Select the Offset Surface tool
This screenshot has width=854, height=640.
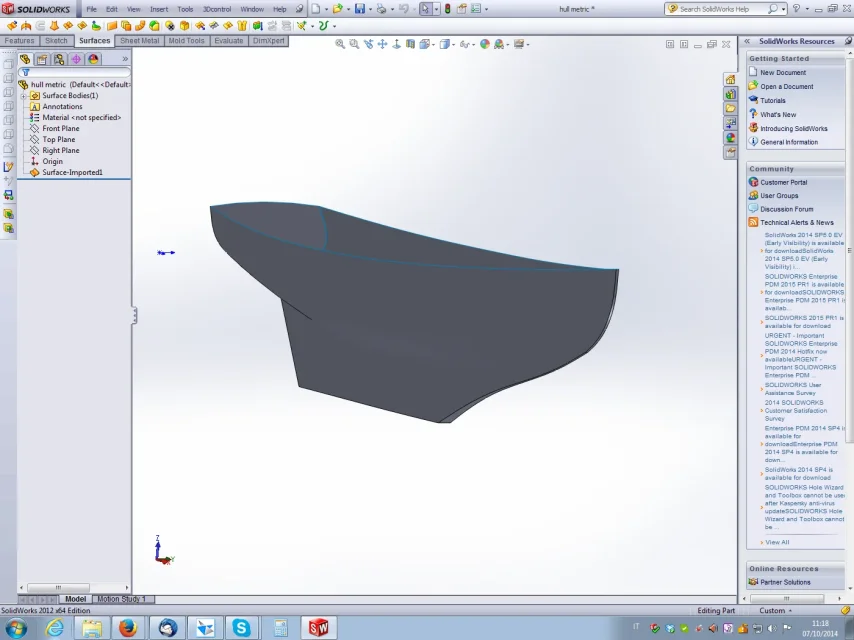pyautogui.click(x=126, y=26)
